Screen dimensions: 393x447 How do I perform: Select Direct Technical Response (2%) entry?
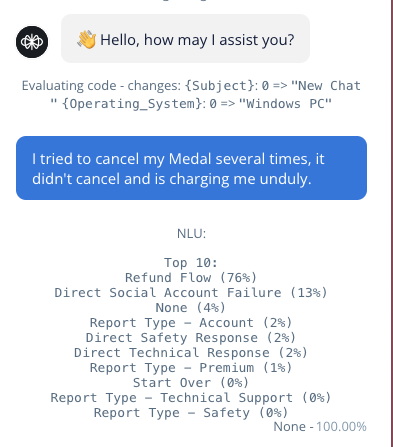191,353
